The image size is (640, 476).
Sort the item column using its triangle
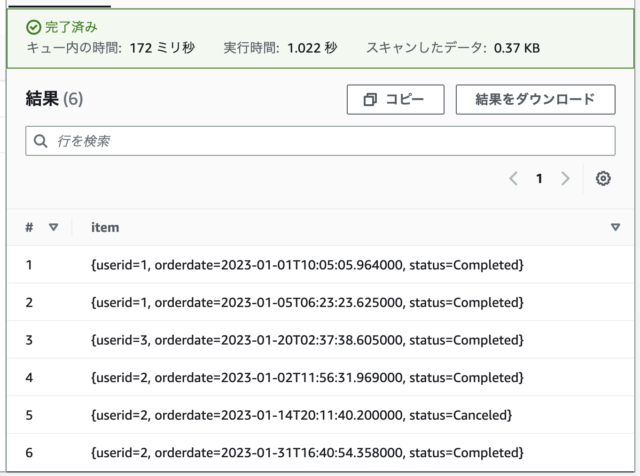pyautogui.click(x=615, y=227)
